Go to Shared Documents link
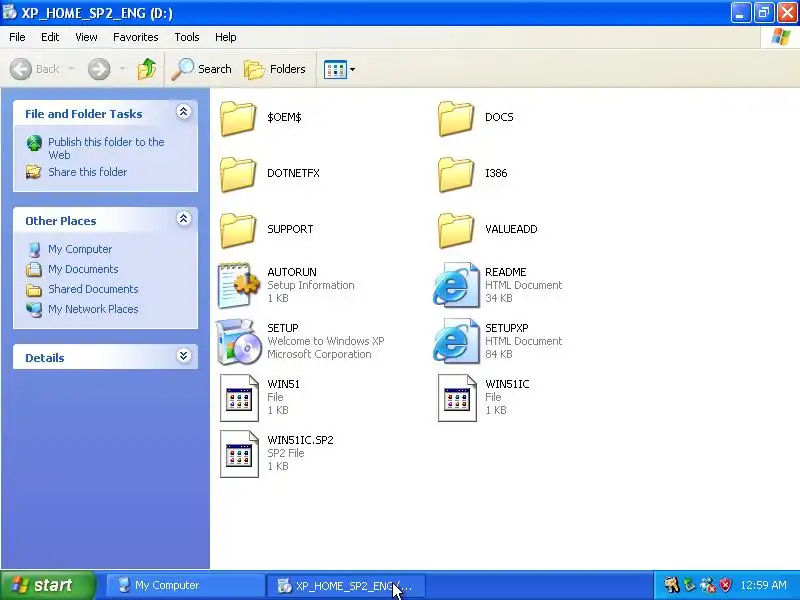The image size is (800, 600). (93, 289)
